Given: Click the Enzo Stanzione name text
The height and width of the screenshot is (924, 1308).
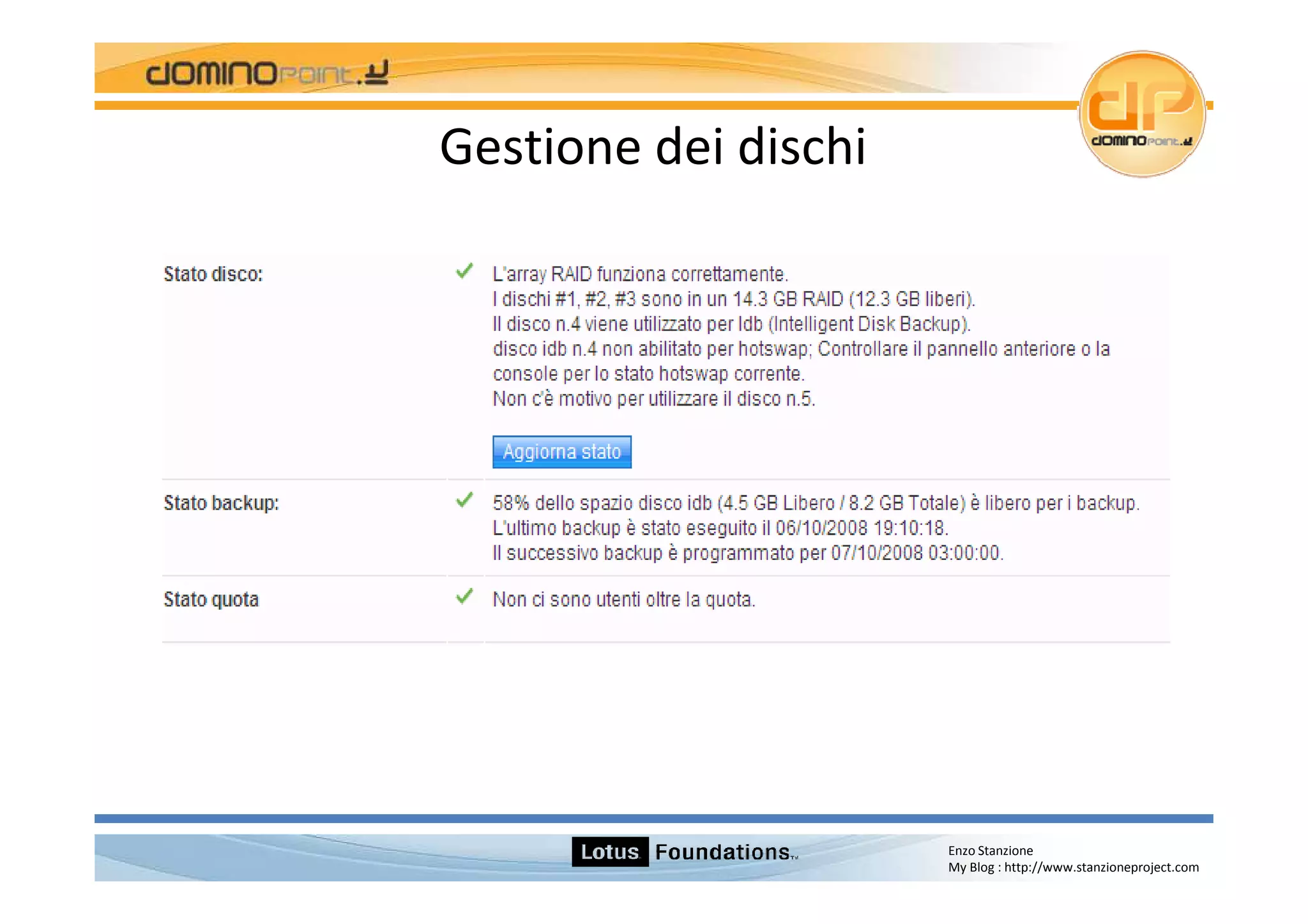Looking at the screenshot, I should click(991, 851).
